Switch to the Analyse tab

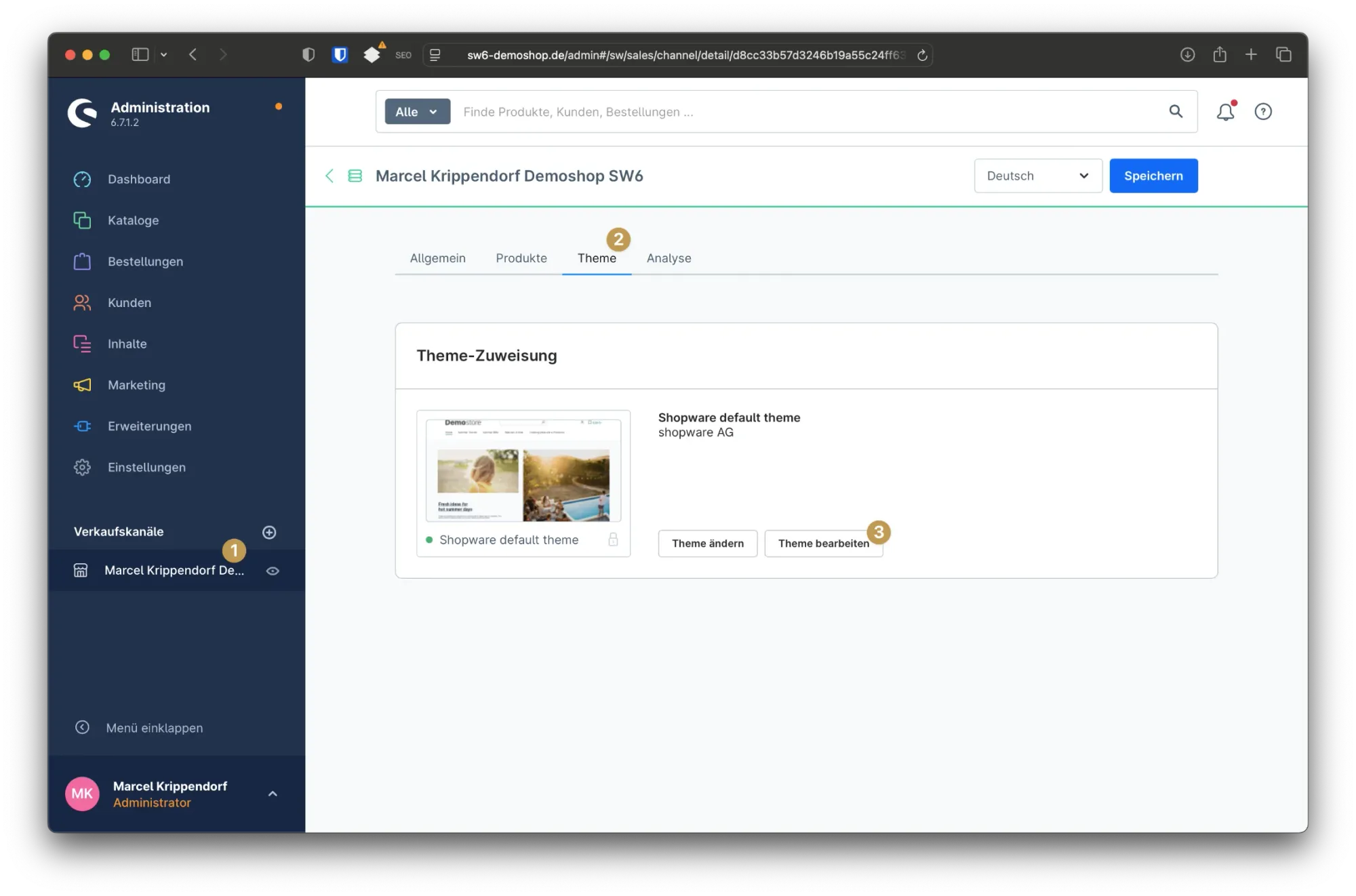point(669,258)
